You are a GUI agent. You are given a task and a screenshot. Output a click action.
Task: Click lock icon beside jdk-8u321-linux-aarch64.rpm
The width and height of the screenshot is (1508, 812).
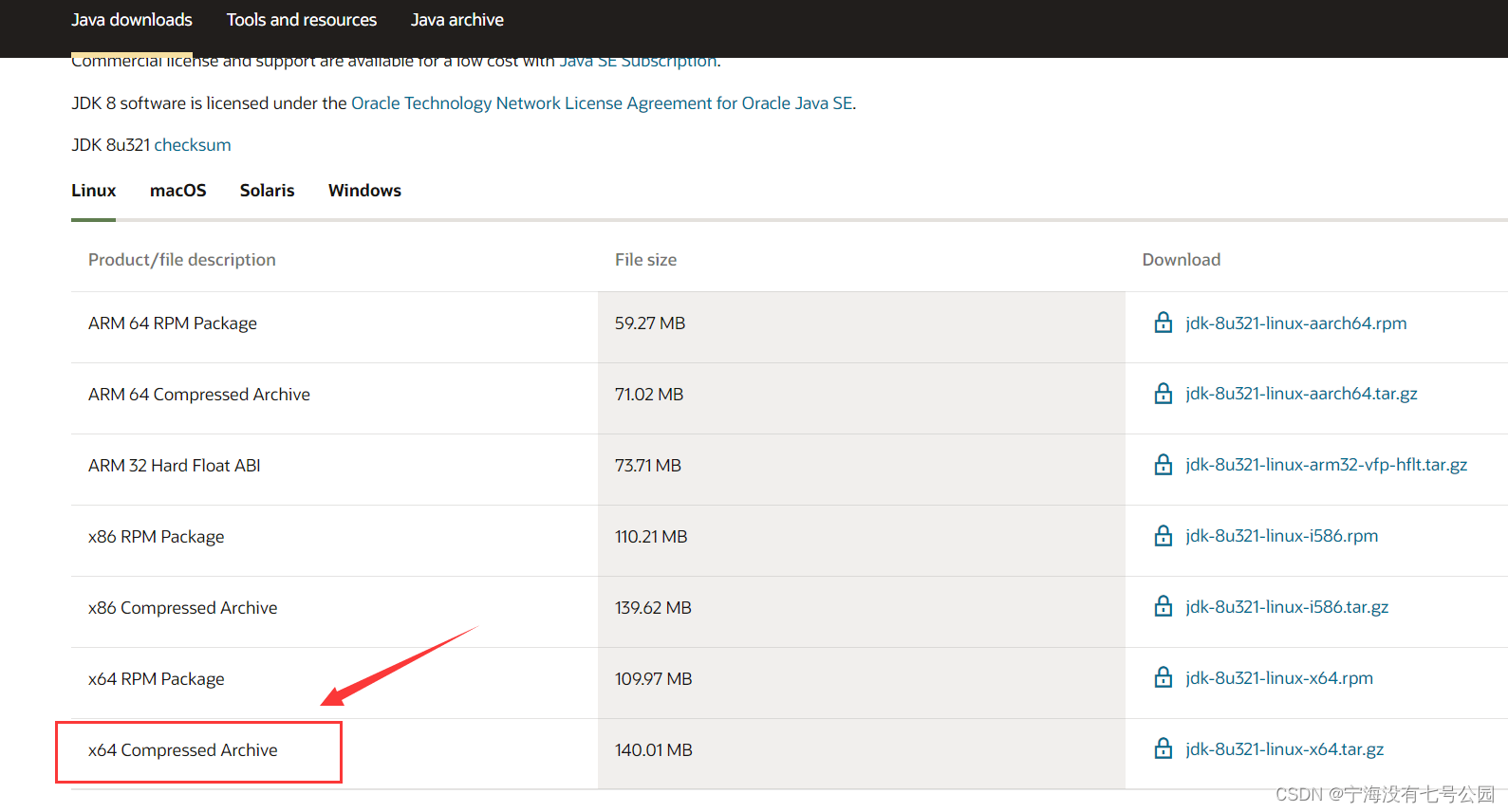1163,323
